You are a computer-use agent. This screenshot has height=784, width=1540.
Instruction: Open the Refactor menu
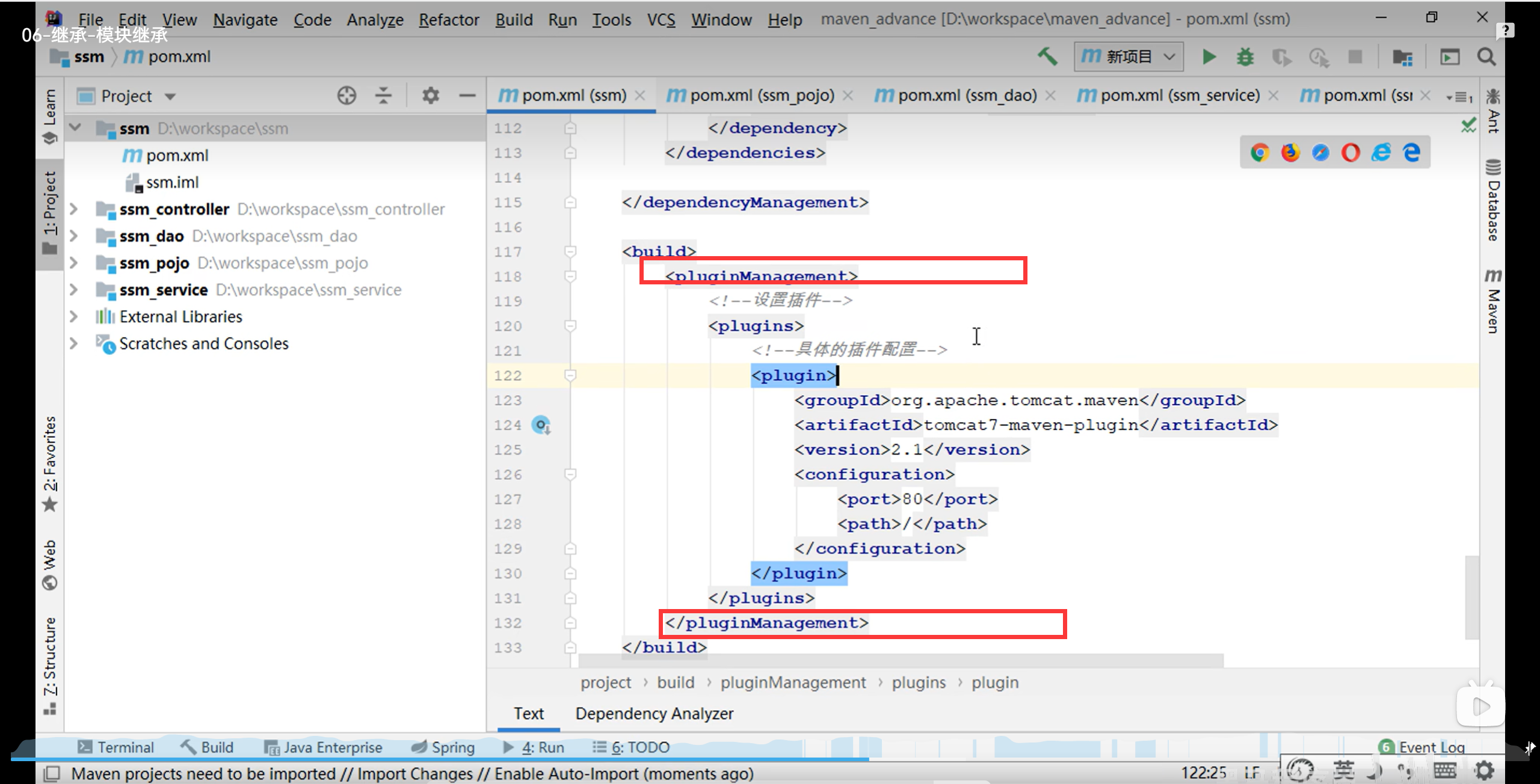point(449,20)
